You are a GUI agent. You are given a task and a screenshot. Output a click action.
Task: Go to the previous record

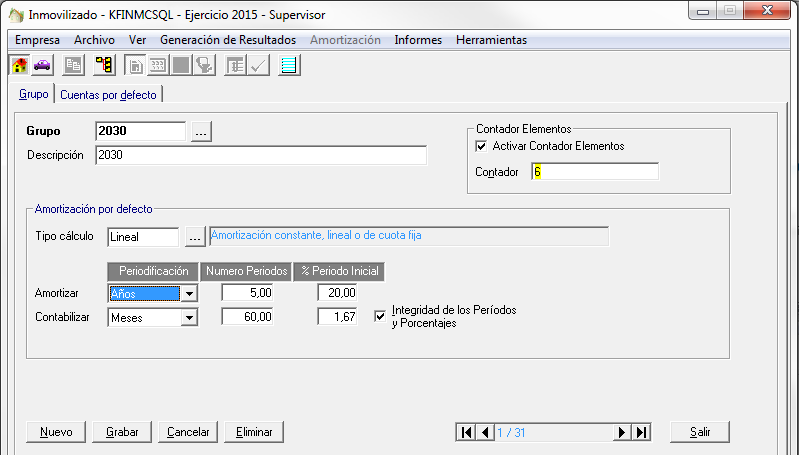485,432
